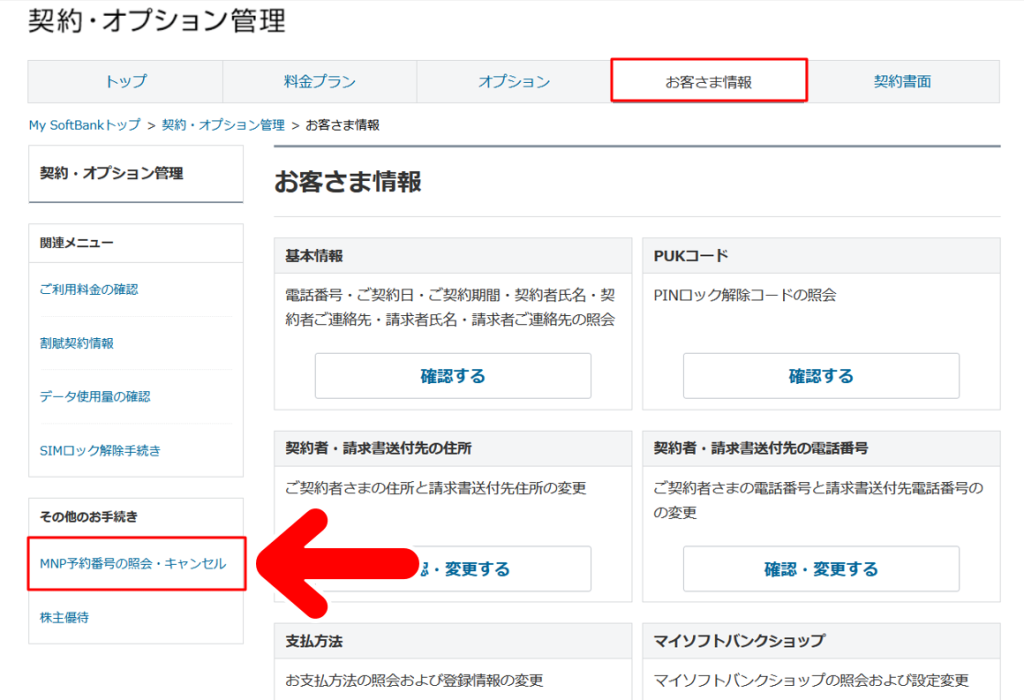The height and width of the screenshot is (700, 1024).
Task: Click 契約・オプション管理 sidebar heading
Action: tap(111, 173)
